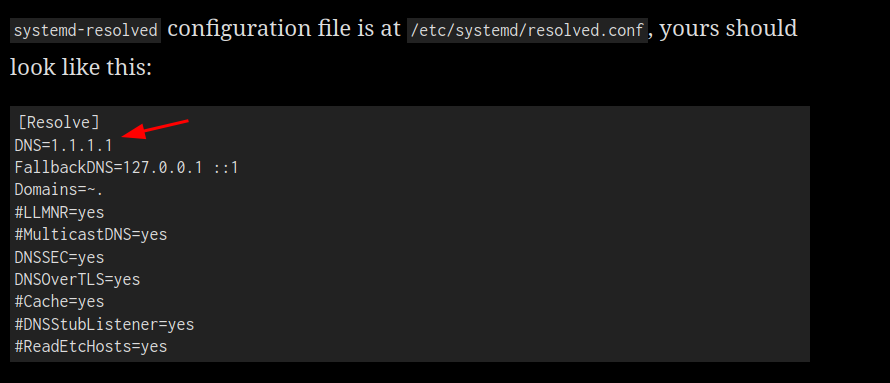Click the #ReadEtcHosts=yes line

(x=91, y=346)
